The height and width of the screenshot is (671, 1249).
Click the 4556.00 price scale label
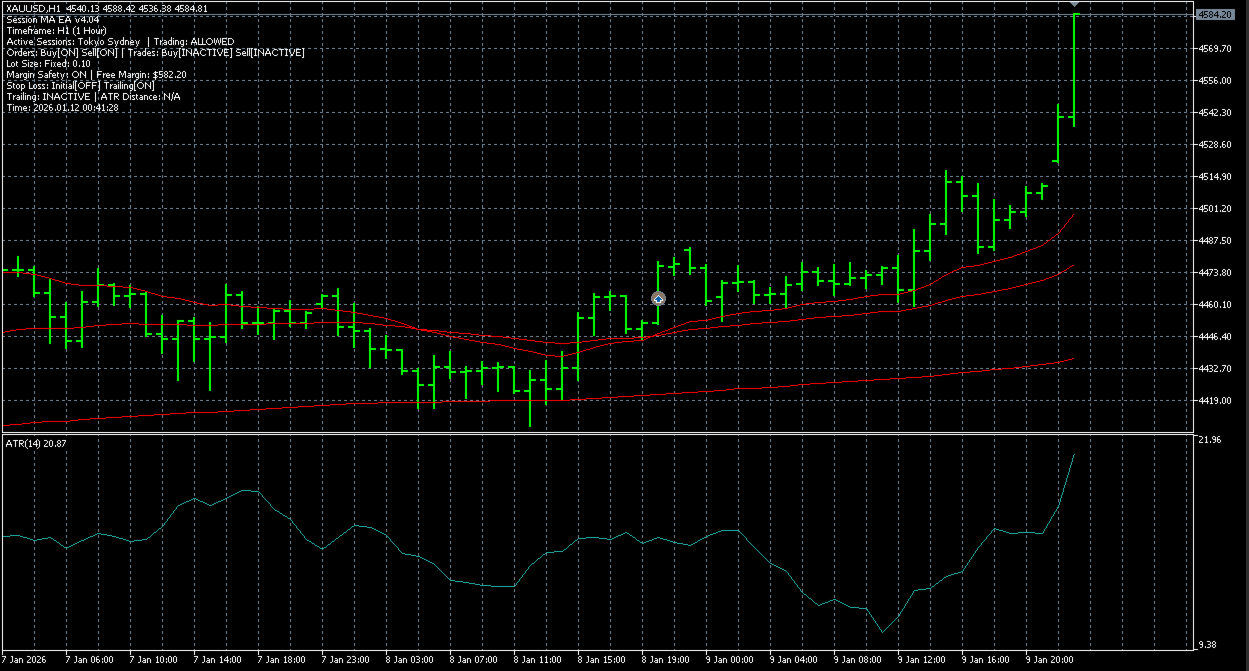tap(1214, 80)
